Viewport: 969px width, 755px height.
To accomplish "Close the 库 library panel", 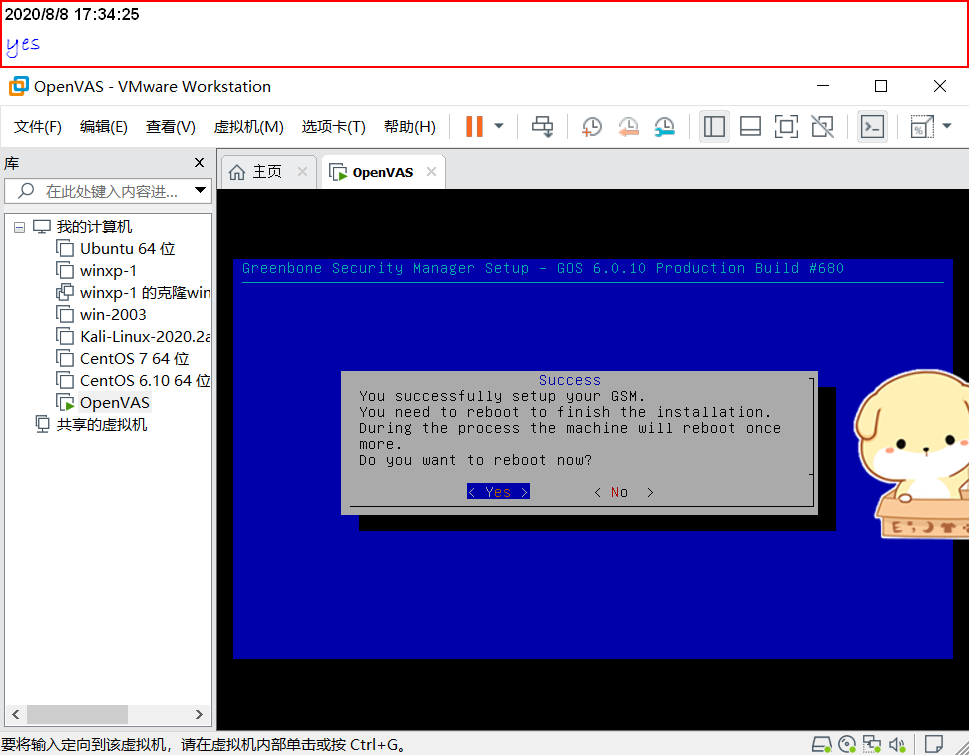I will [x=199, y=162].
